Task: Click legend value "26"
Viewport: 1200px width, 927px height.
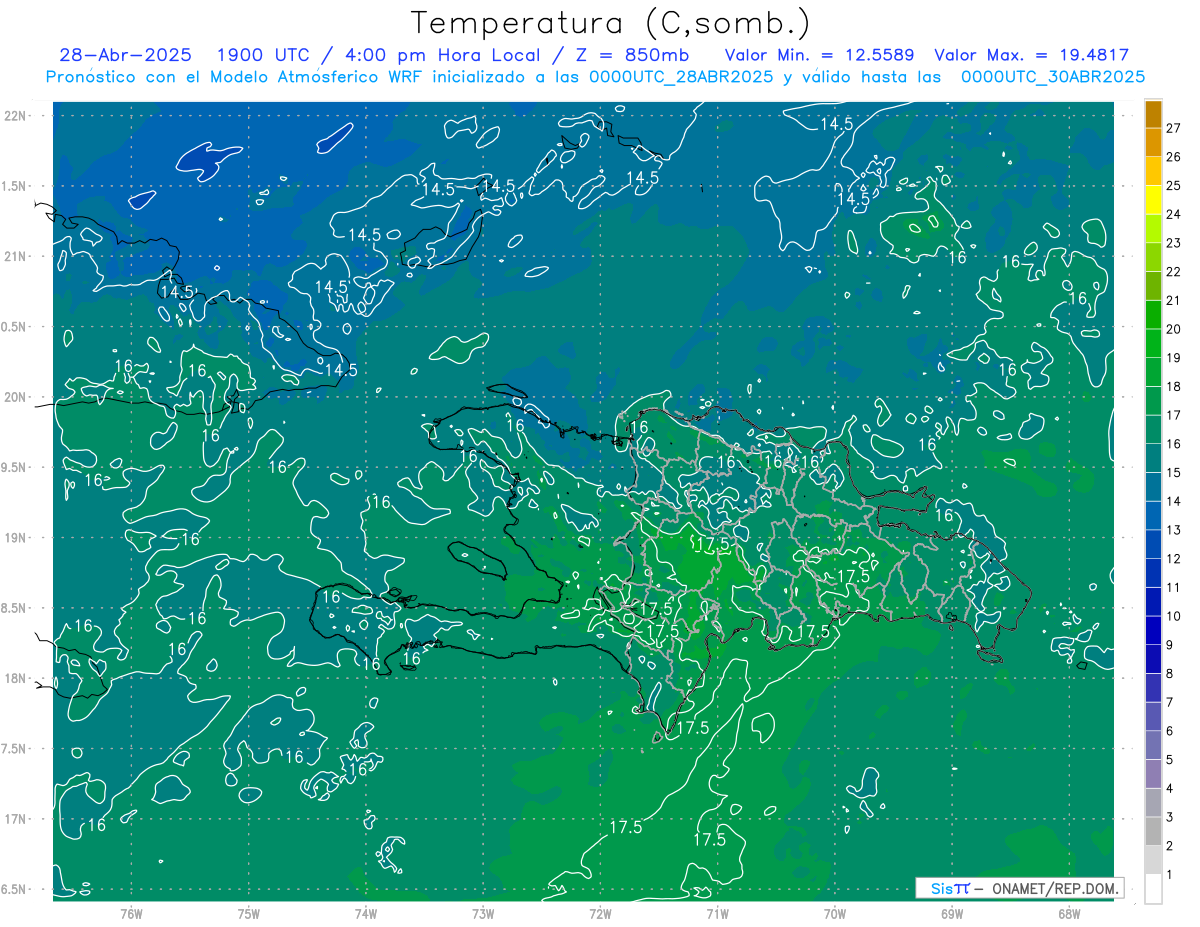Action: pos(1174,157)
